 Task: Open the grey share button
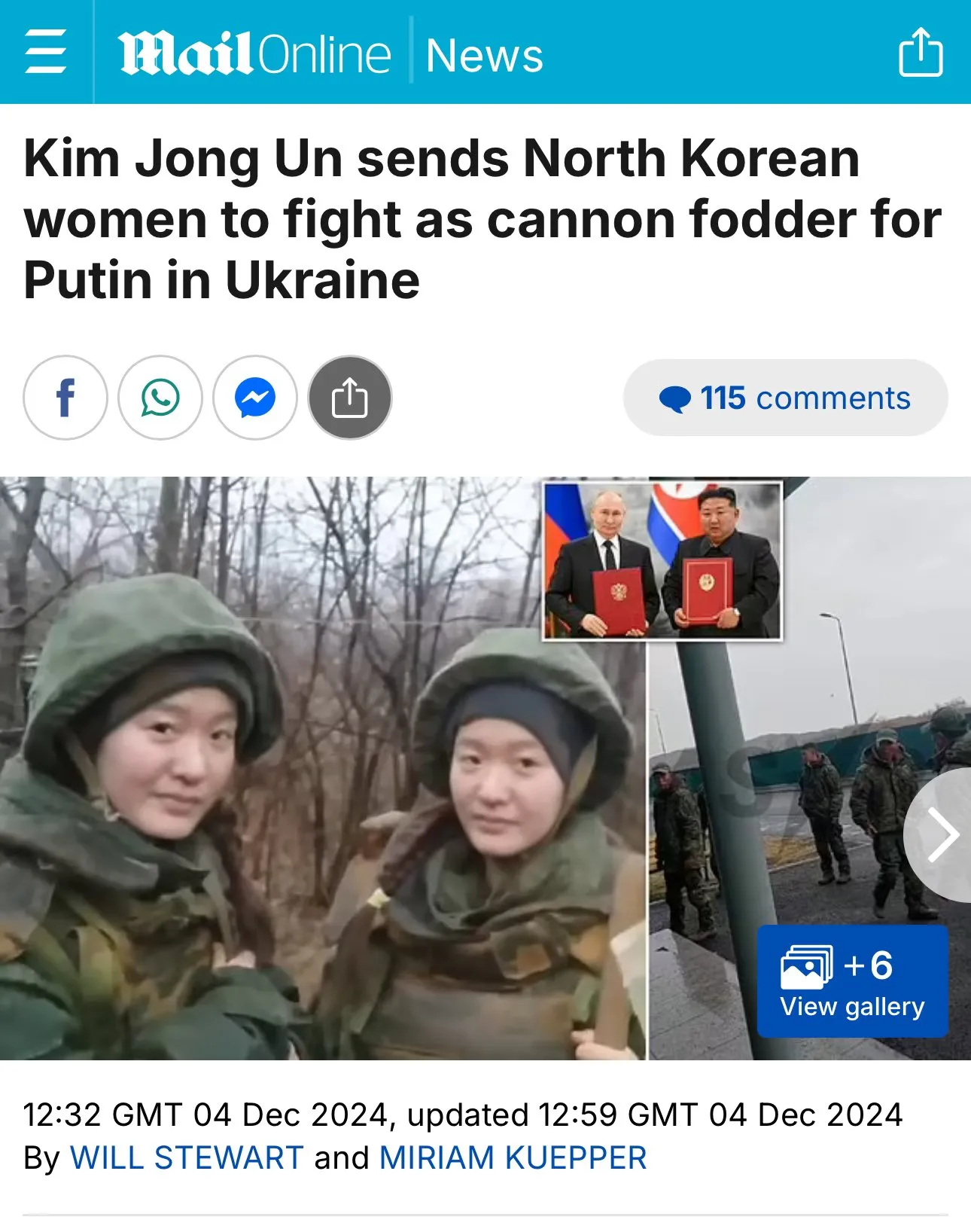click(350, 398)
